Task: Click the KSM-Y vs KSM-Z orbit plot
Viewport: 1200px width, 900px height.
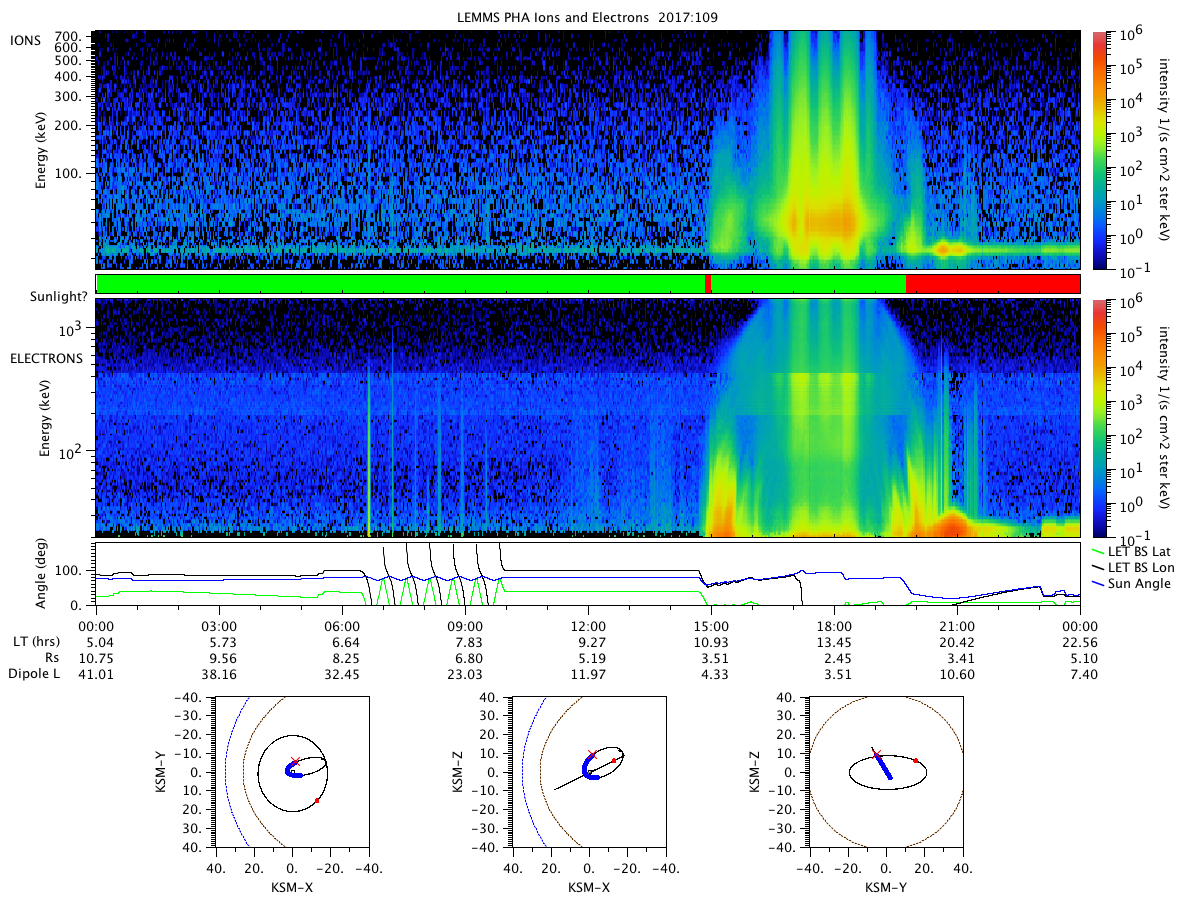Action: click(886, 771)
